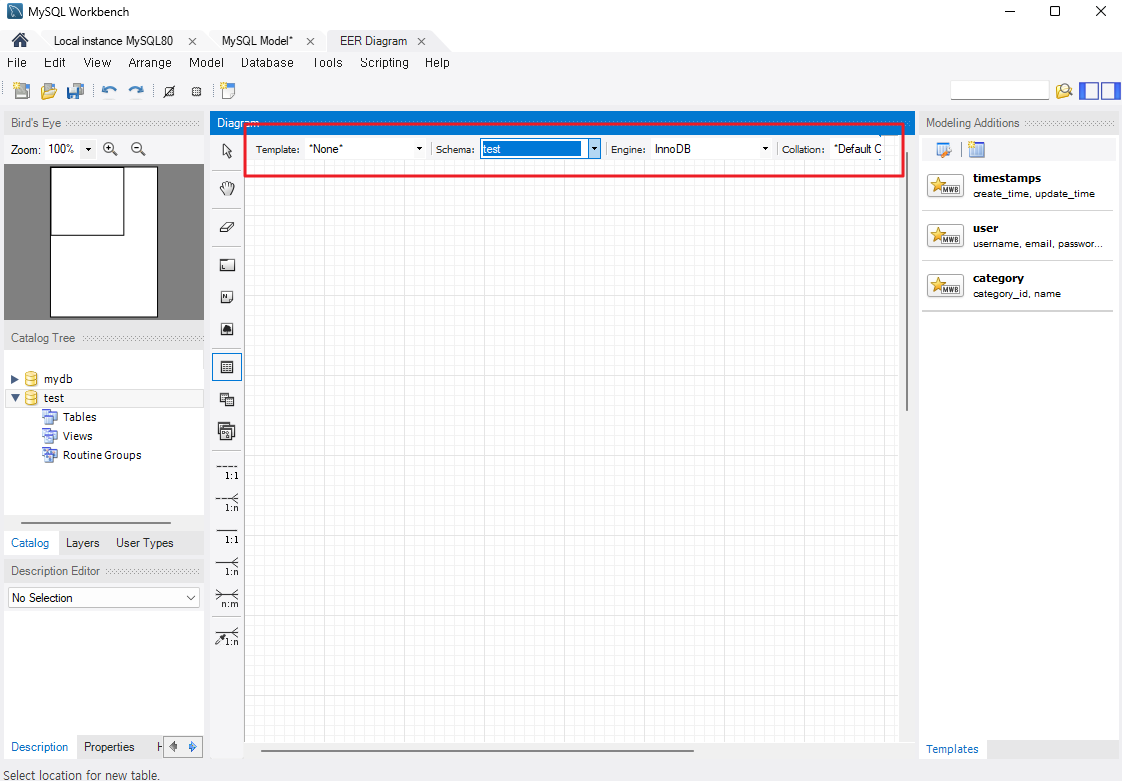The image size is (1122, 781).
Task: Undo the last action
Action: (x=109, y=91)
